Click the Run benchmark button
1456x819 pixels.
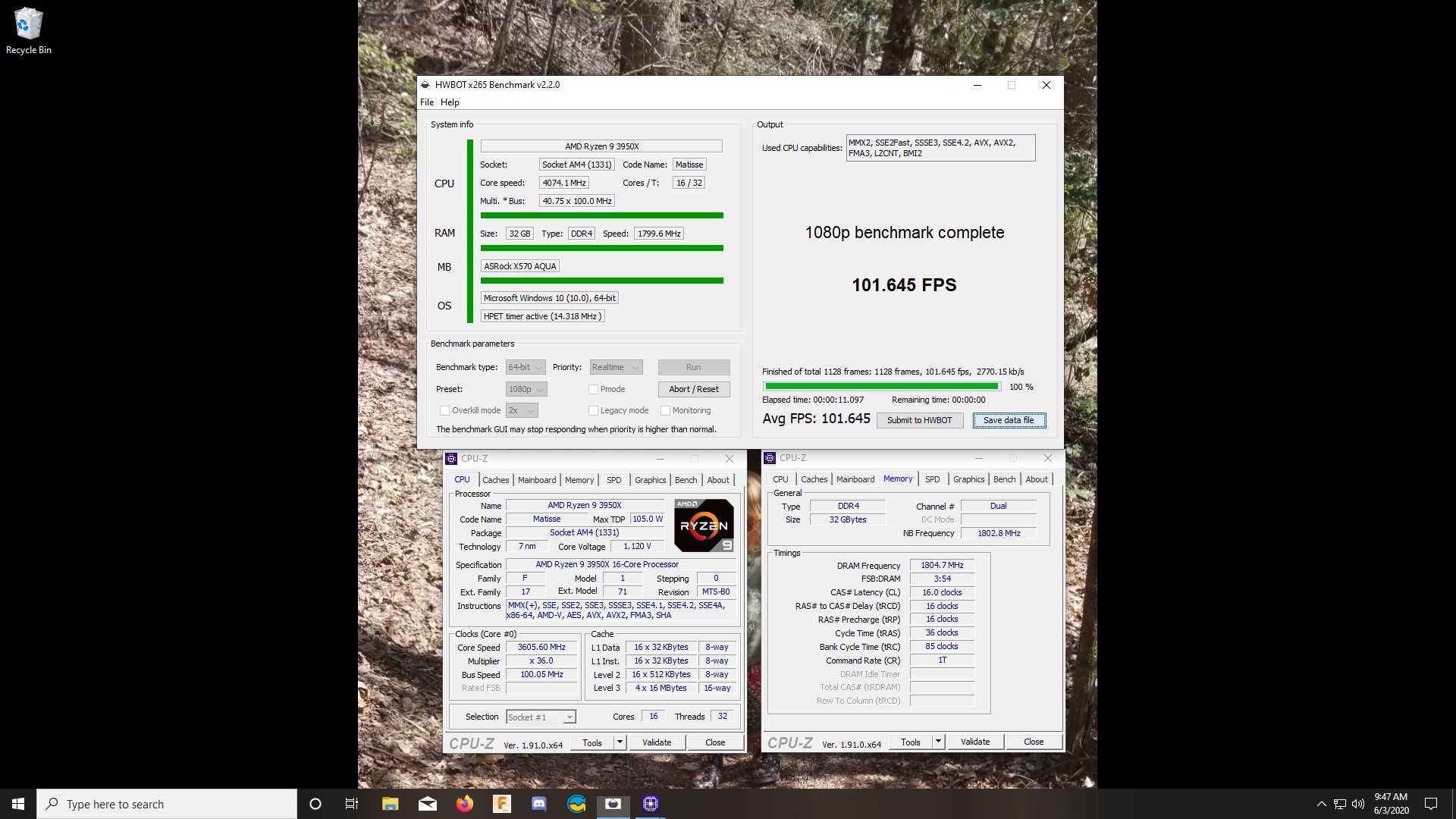694,367
